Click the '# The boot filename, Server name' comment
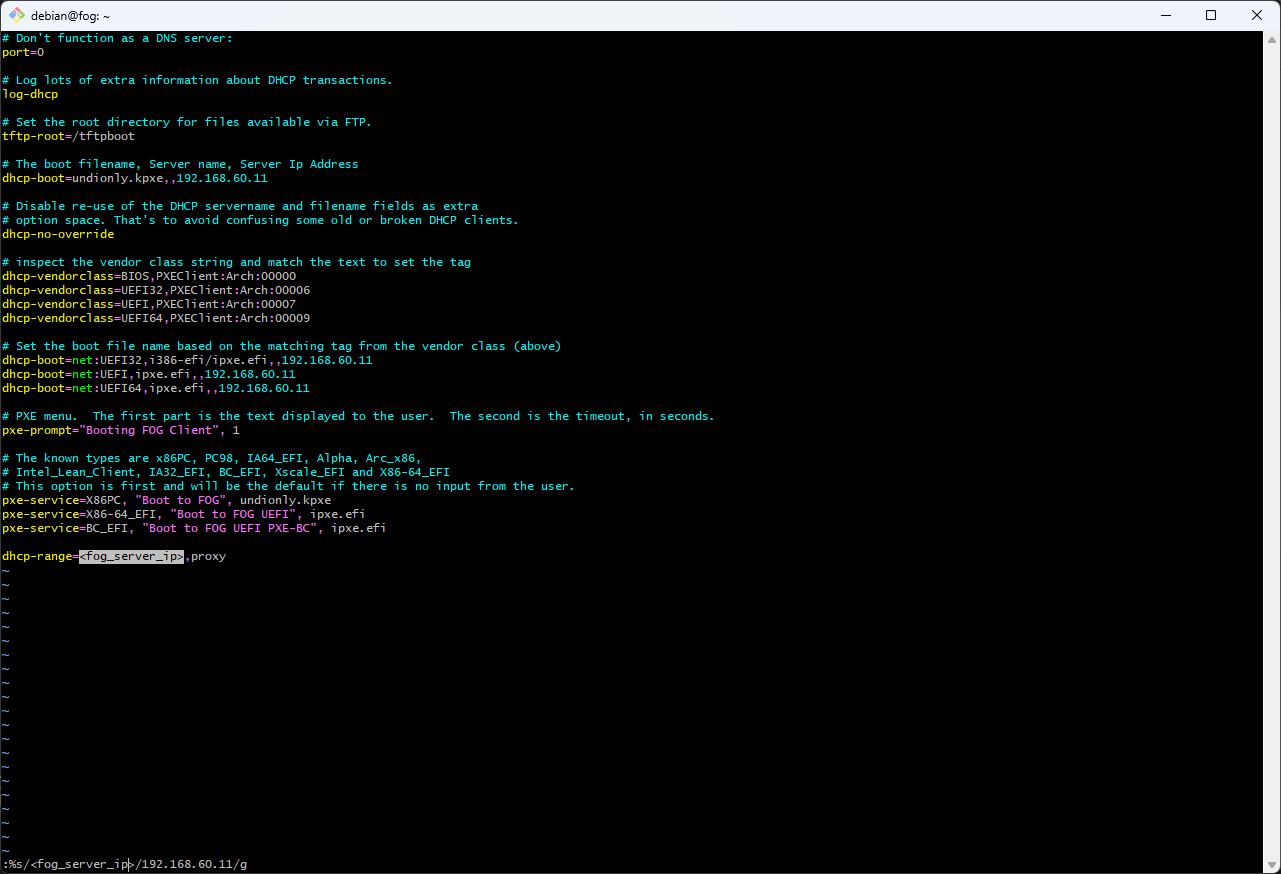 pos(180,164)
